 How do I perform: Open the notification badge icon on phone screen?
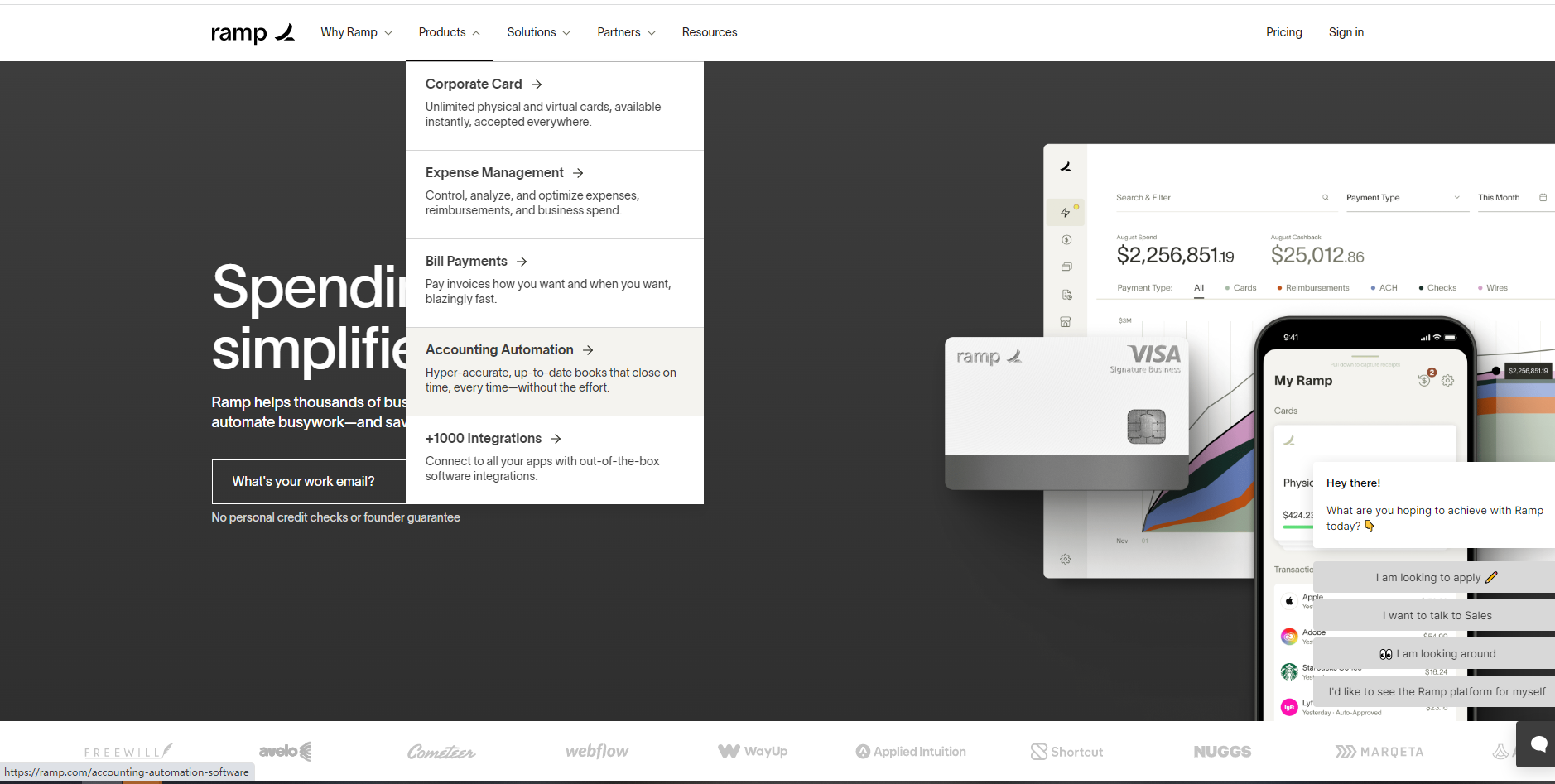point(1426,378)
